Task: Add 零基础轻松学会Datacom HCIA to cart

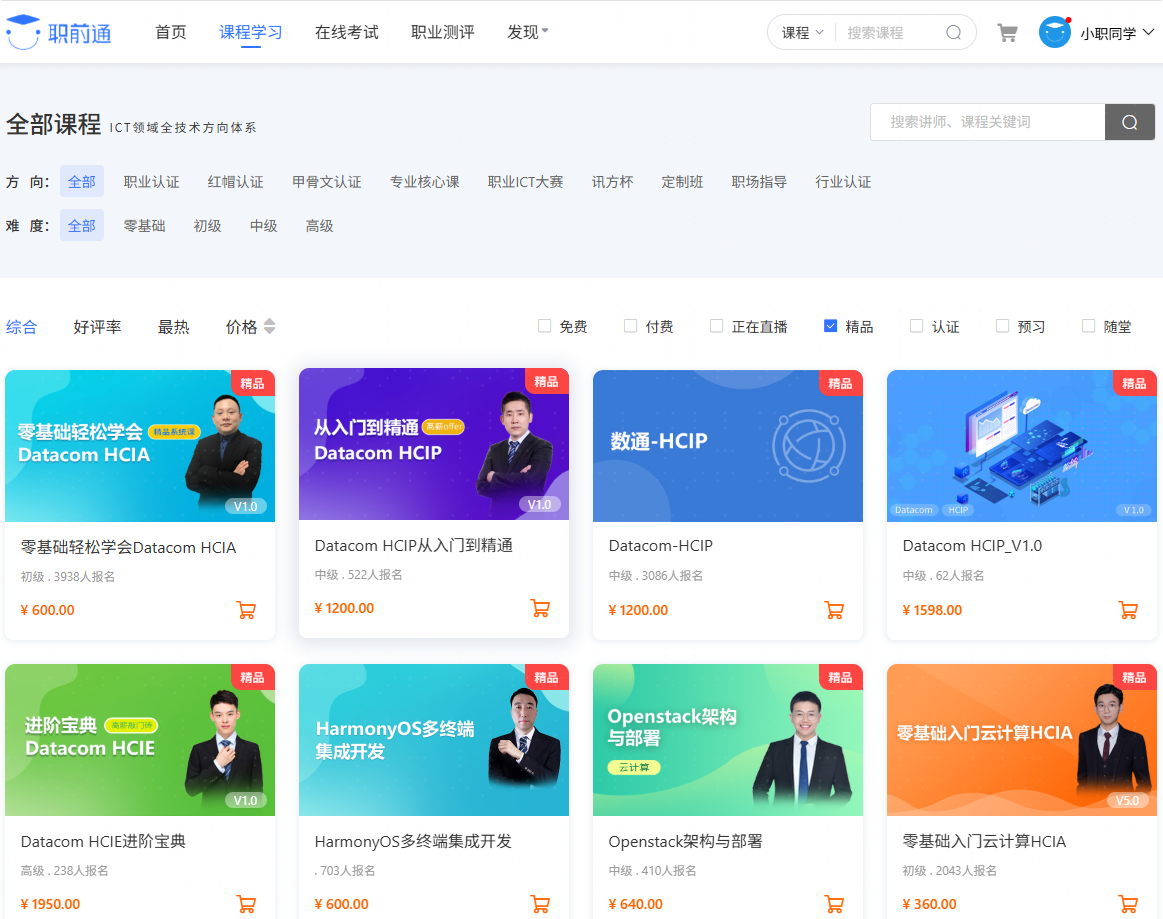Action: [246, 610]
